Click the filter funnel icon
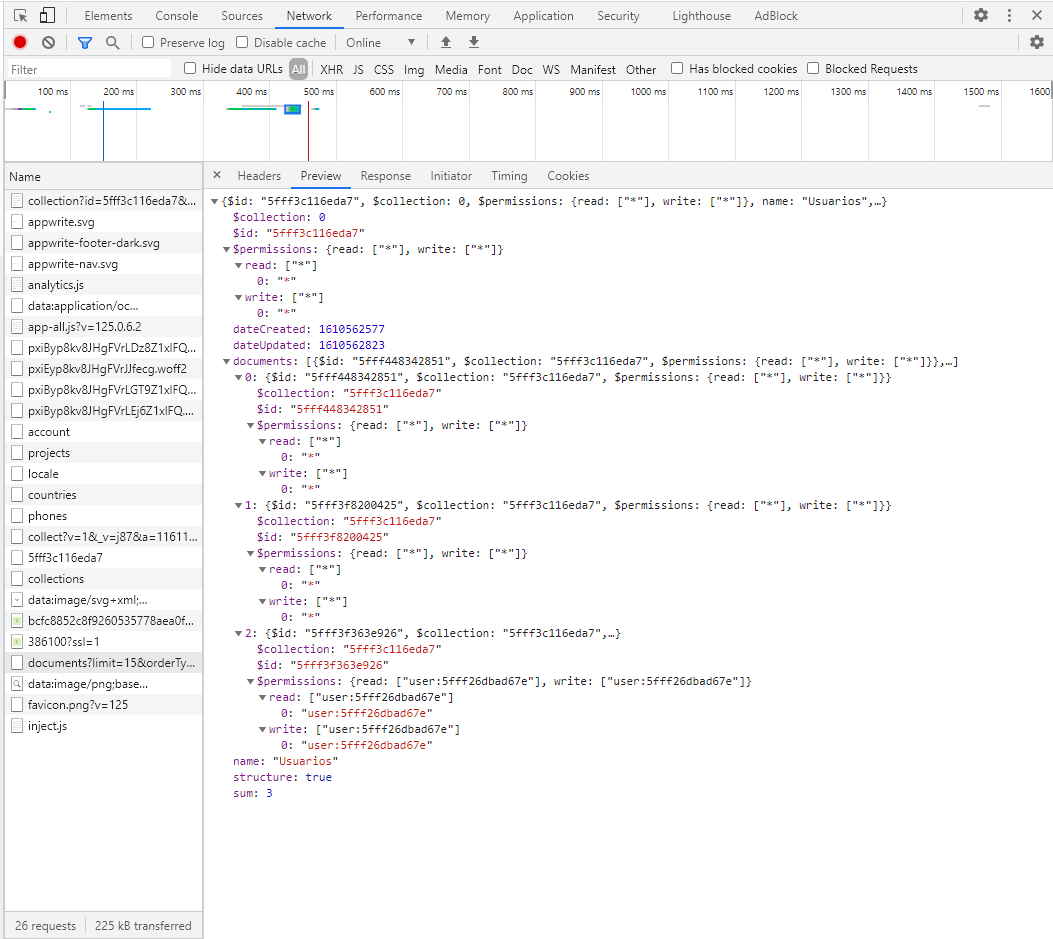Screen dimensions: 1053x939 84,42
